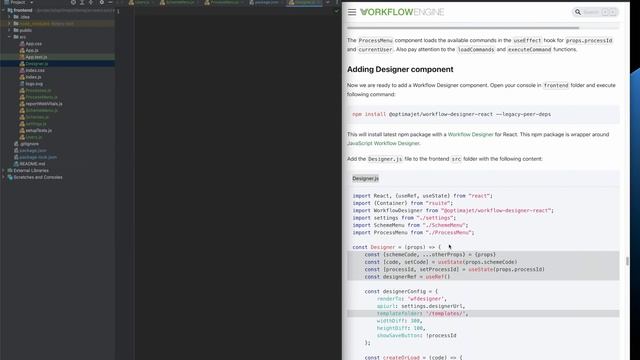
Task: Select App.test.js in project tree
Action: (x=36, y=57)
